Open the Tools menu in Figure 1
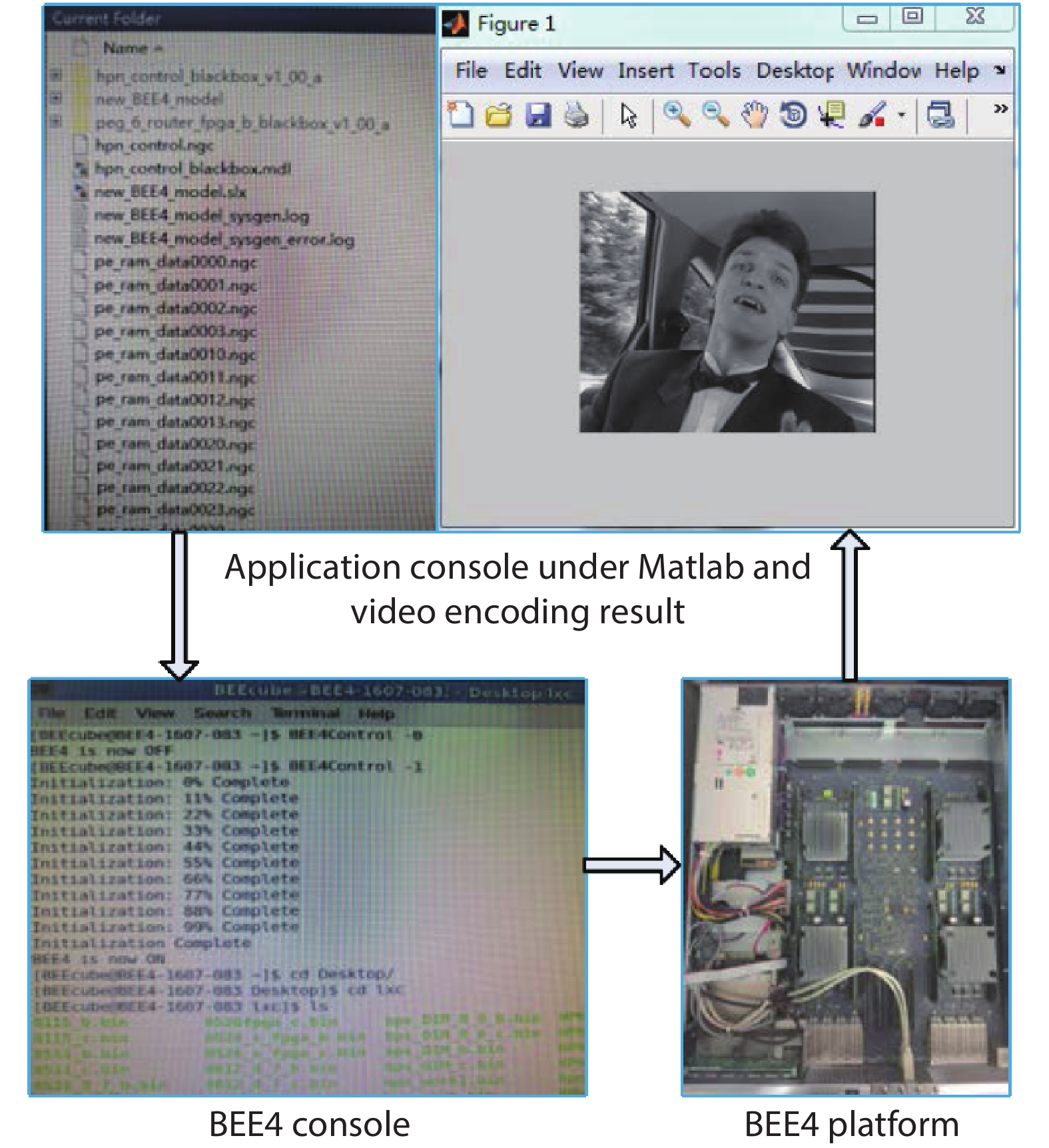This screenshot has width=1049, height=1148. click(x=713, y=71)
